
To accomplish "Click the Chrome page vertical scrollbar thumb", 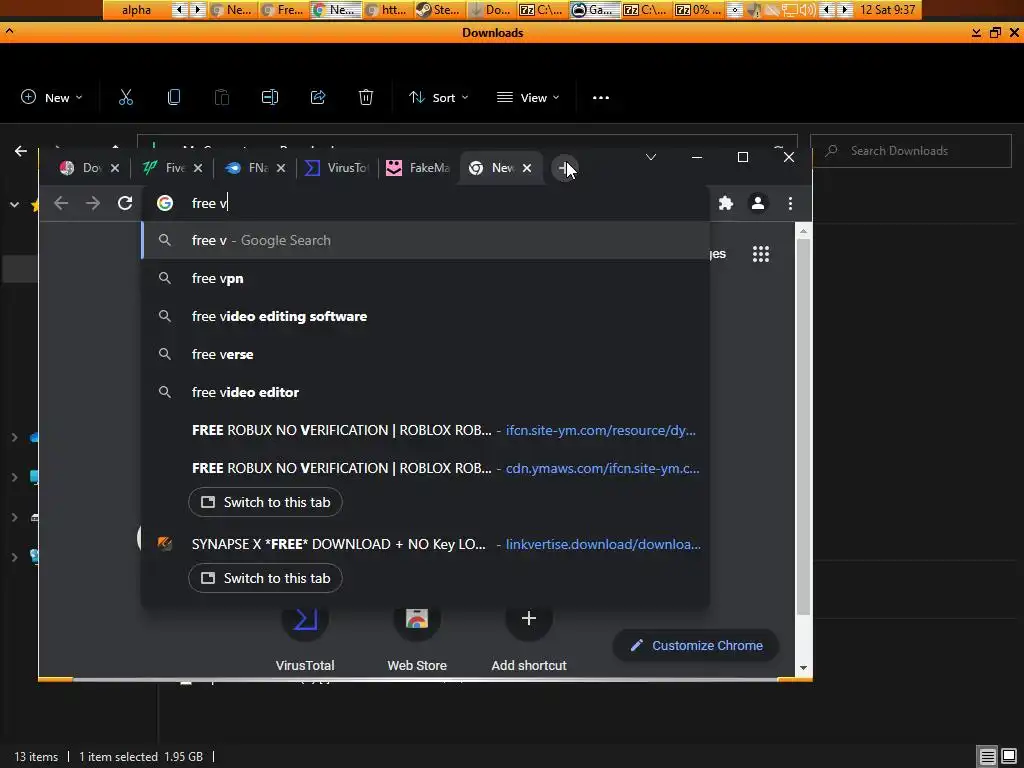I will click(803, 427).
